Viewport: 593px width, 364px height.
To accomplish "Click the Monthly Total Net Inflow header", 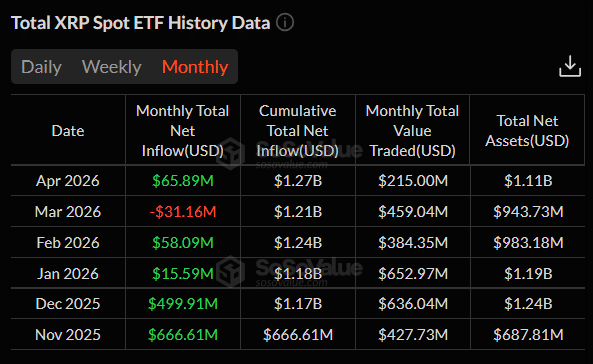I will (183, 131).
